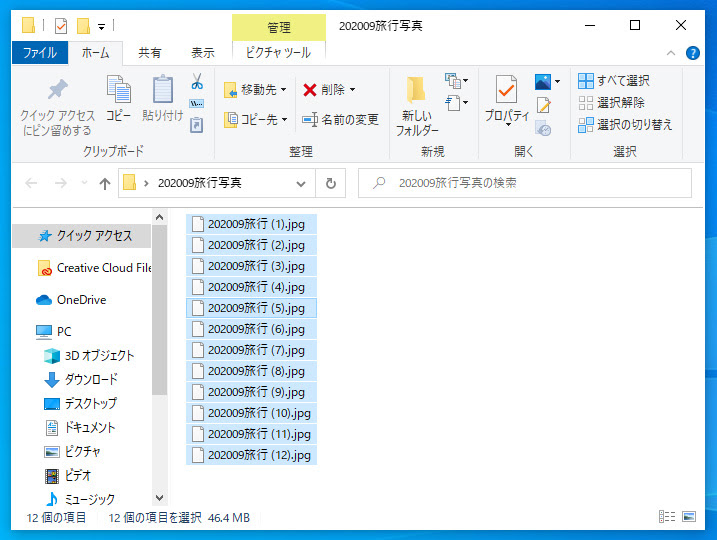Open ミュージック in sidebar
The image size is (717, 540).
pos(80,500)
